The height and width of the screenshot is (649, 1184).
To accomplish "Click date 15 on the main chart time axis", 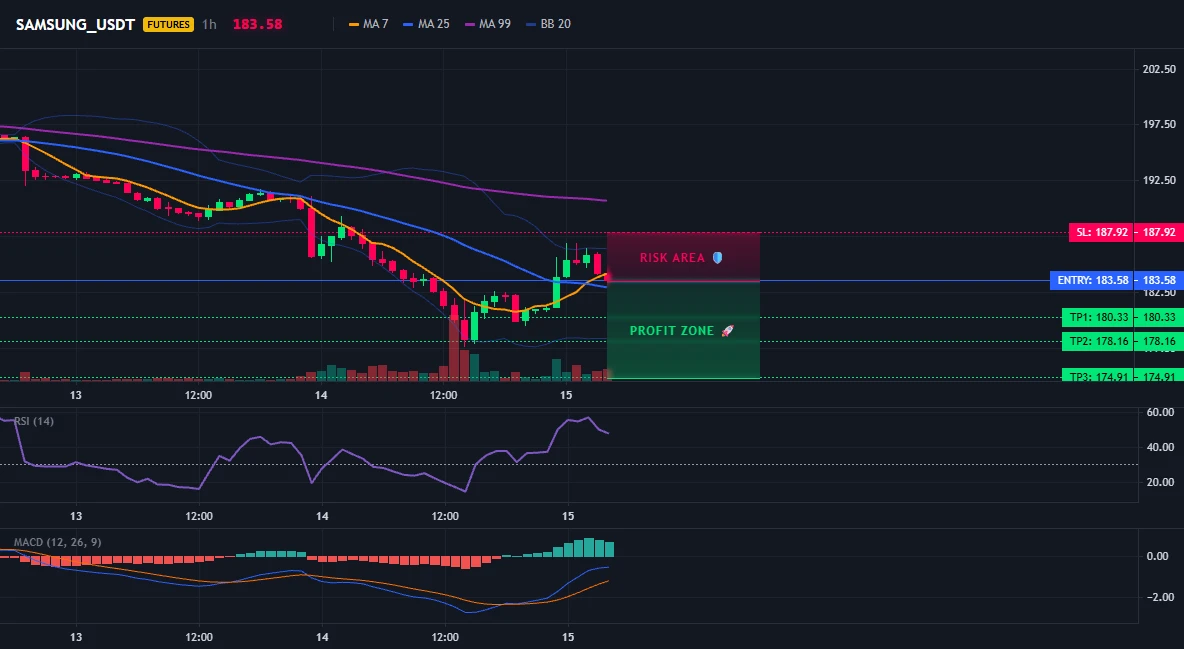I will click(x=567, y=395).
